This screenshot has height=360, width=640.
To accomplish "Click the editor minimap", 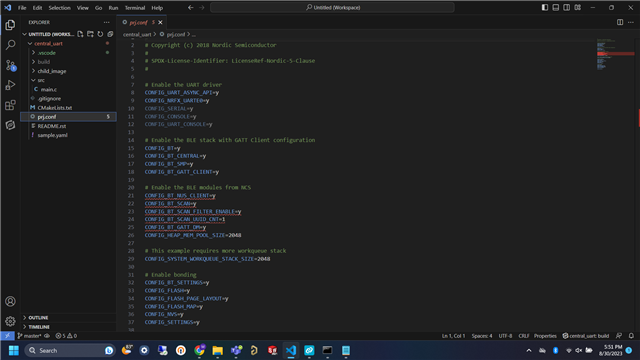I will [x=616, y=54].
